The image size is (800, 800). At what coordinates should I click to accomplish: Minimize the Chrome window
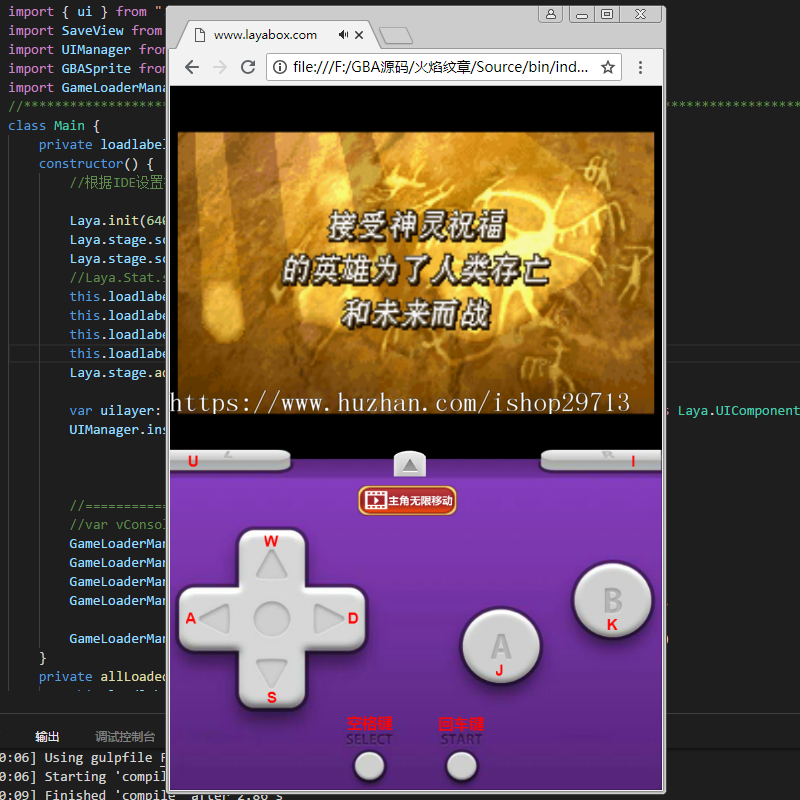(582, 15)
